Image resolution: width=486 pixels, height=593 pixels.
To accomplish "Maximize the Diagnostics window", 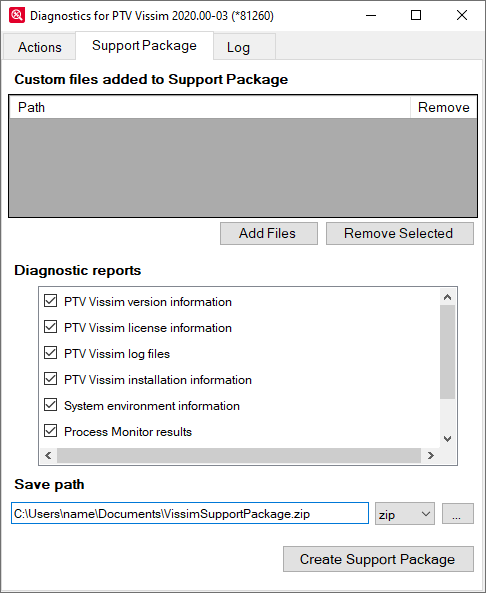I will tap(416, 16).
